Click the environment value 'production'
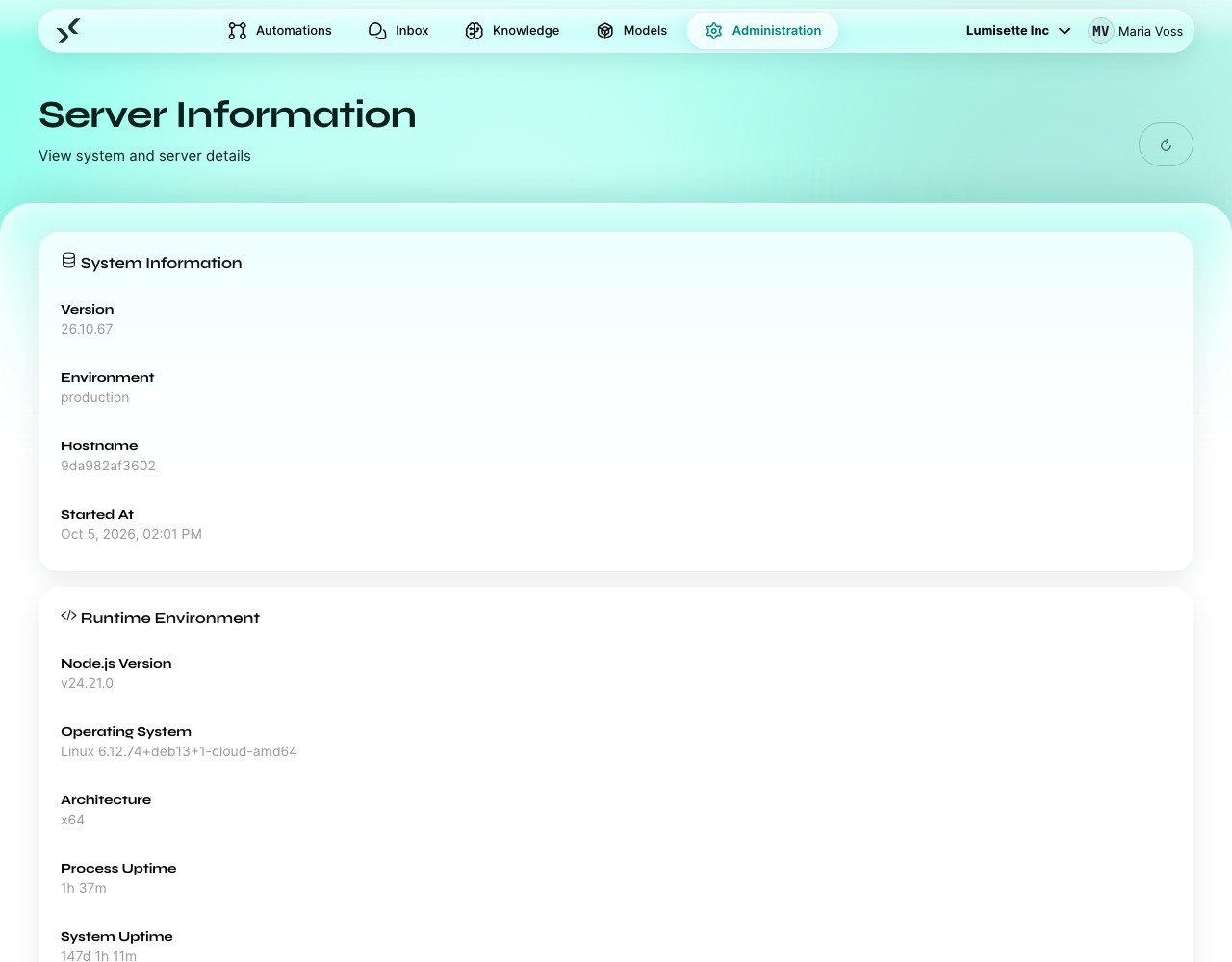The height and width of the screenshot is (962, 1232). (94, 397)
